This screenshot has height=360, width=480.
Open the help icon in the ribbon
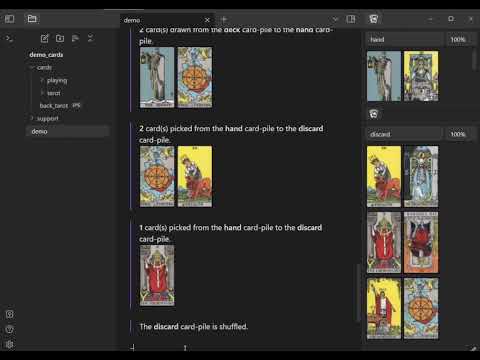click(10, 329)
